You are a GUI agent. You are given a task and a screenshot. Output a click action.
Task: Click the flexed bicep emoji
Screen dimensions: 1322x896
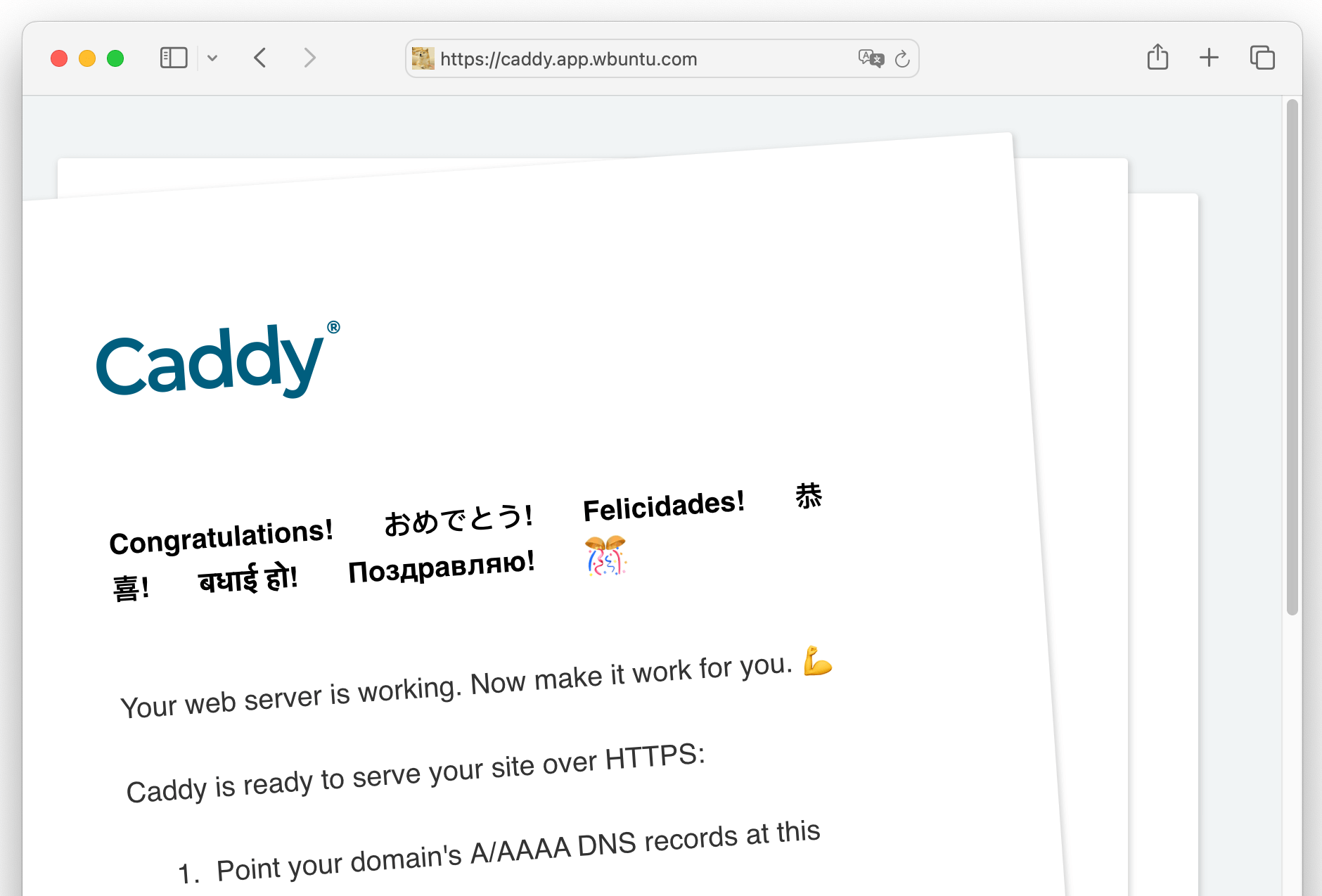point(818,660)
